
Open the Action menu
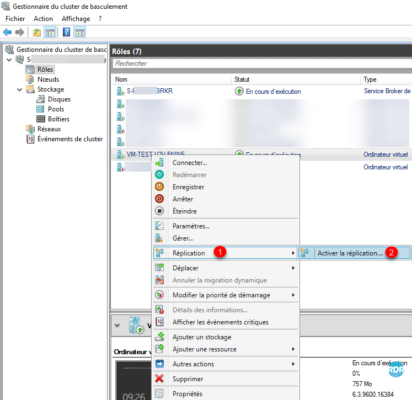pos(43,19)
